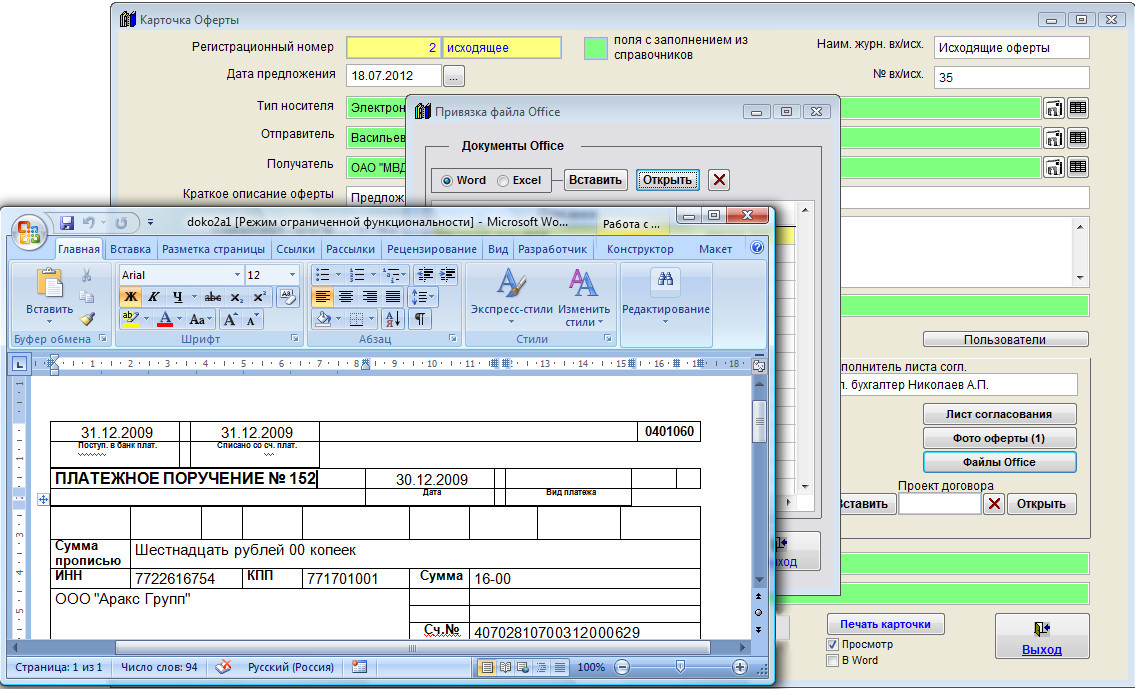The image size is (1135, 689).
Task: Click the zoom slider handle in Word's status bar
Action: (x=680, y=667)
